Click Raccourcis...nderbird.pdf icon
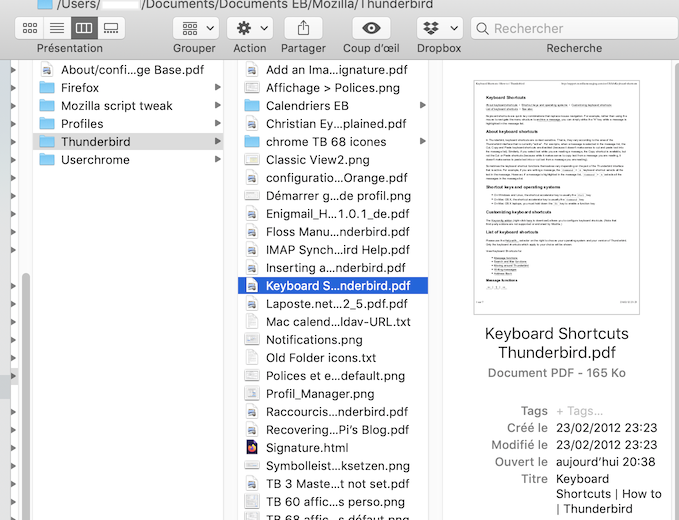The image size is (679, 520). pyautogui.click(x=252, y=412)
